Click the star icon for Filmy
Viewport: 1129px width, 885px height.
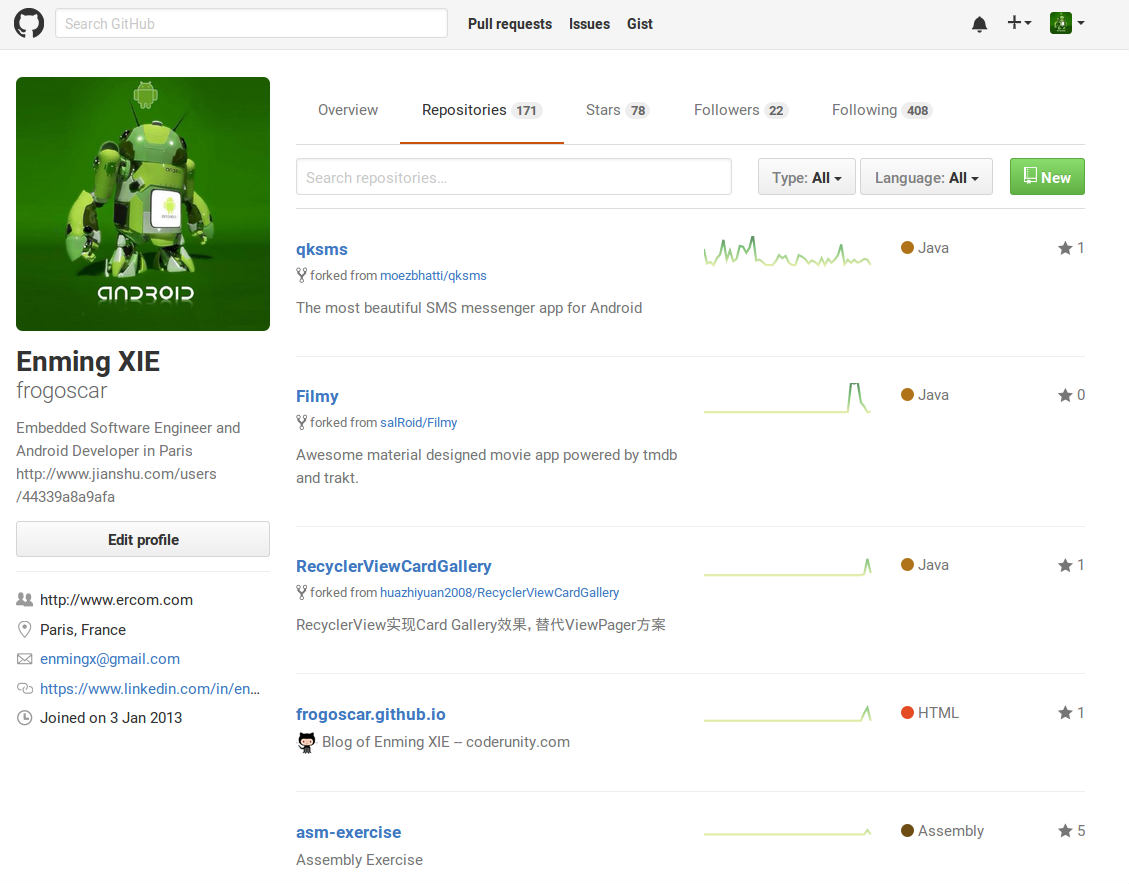pyautogui.click(x=1065, y=395)
